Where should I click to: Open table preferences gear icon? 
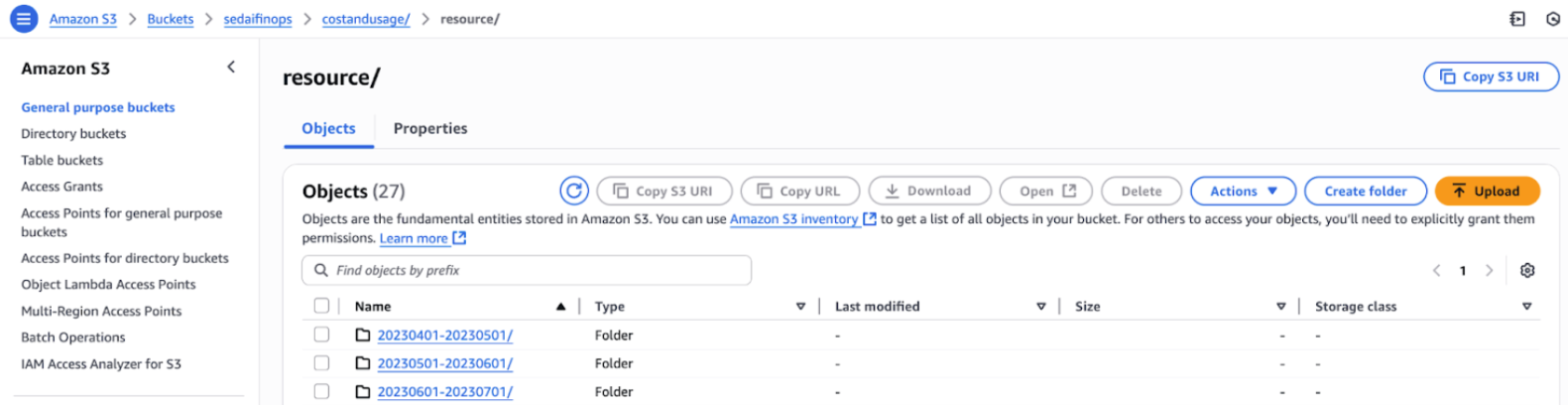pos(1527,270)
